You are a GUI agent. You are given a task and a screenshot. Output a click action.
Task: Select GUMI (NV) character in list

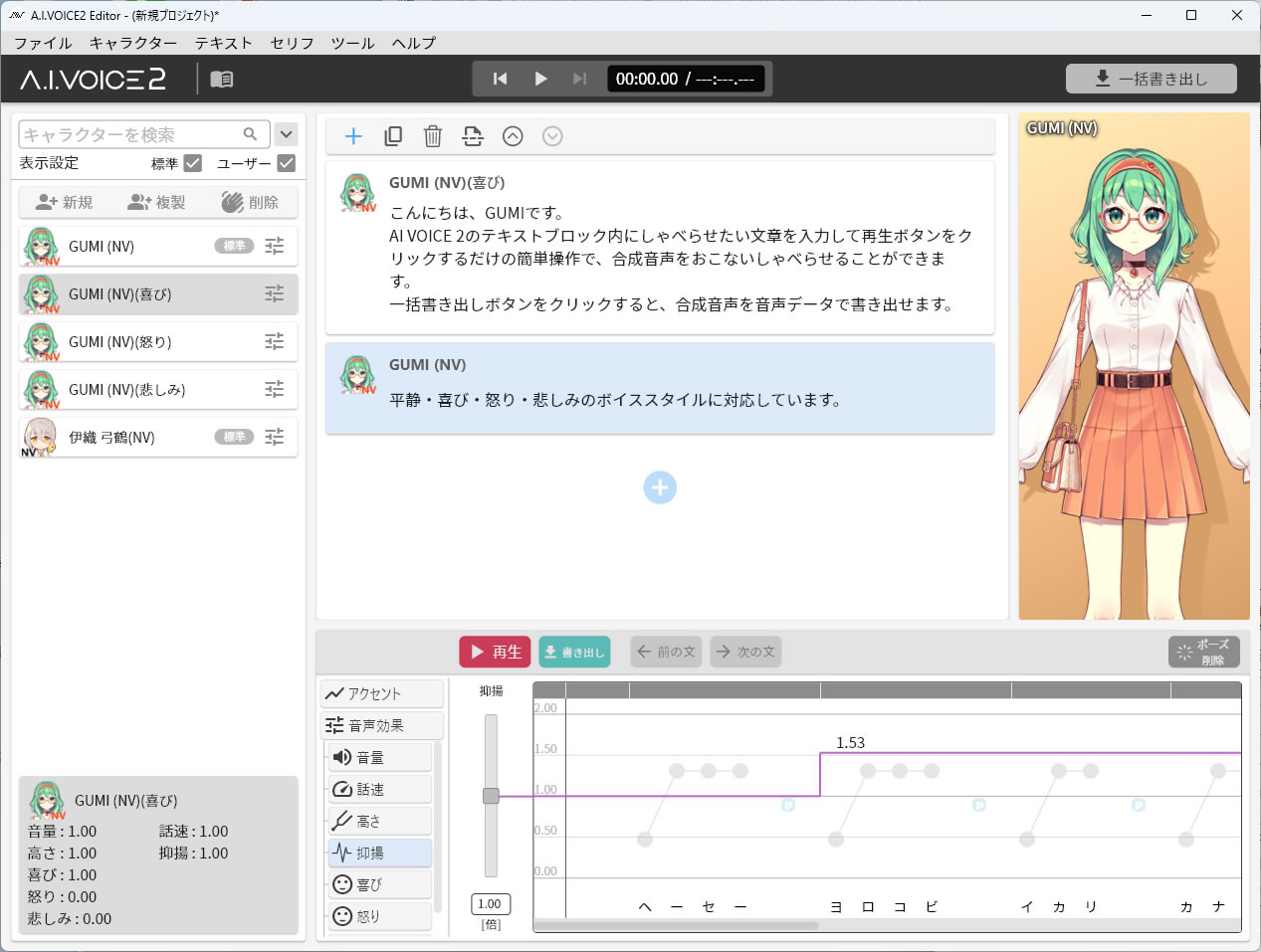158,246
